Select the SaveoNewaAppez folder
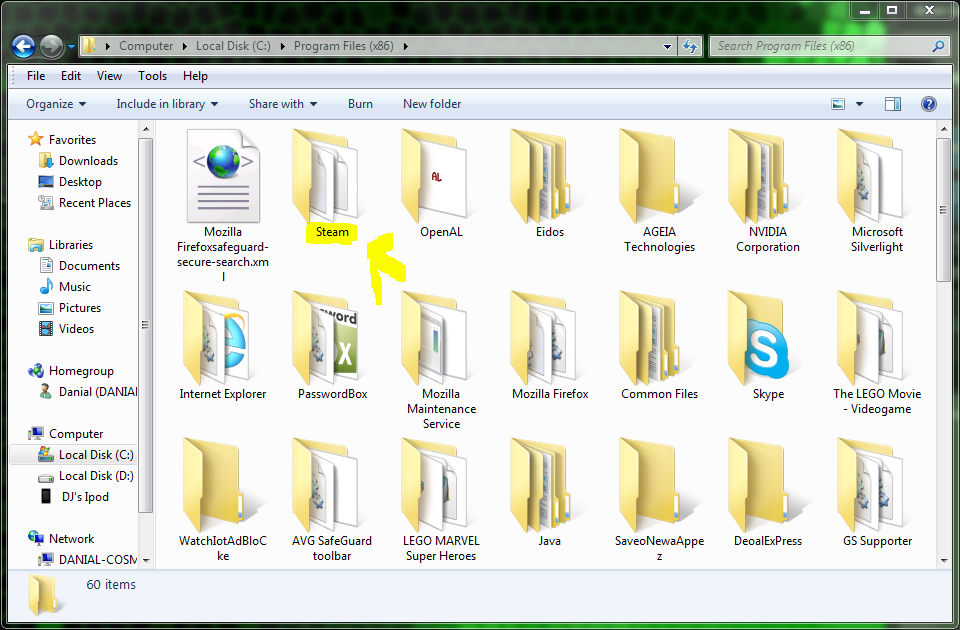Screen dimensions: 960x630 point(659,499)
